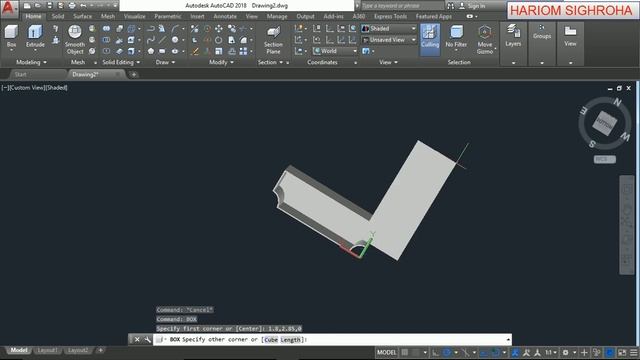Switch to the Start file tab

20,74
